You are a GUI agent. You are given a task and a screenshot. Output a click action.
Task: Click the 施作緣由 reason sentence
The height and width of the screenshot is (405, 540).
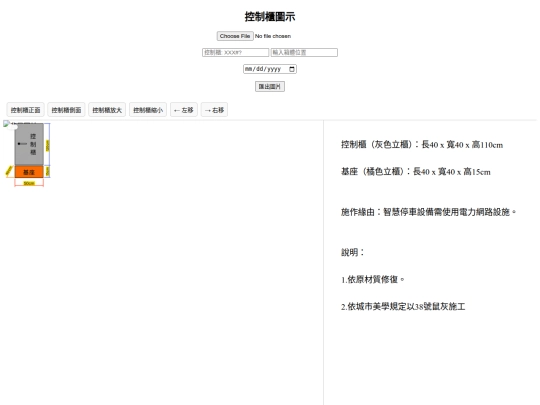coord(428,212)
